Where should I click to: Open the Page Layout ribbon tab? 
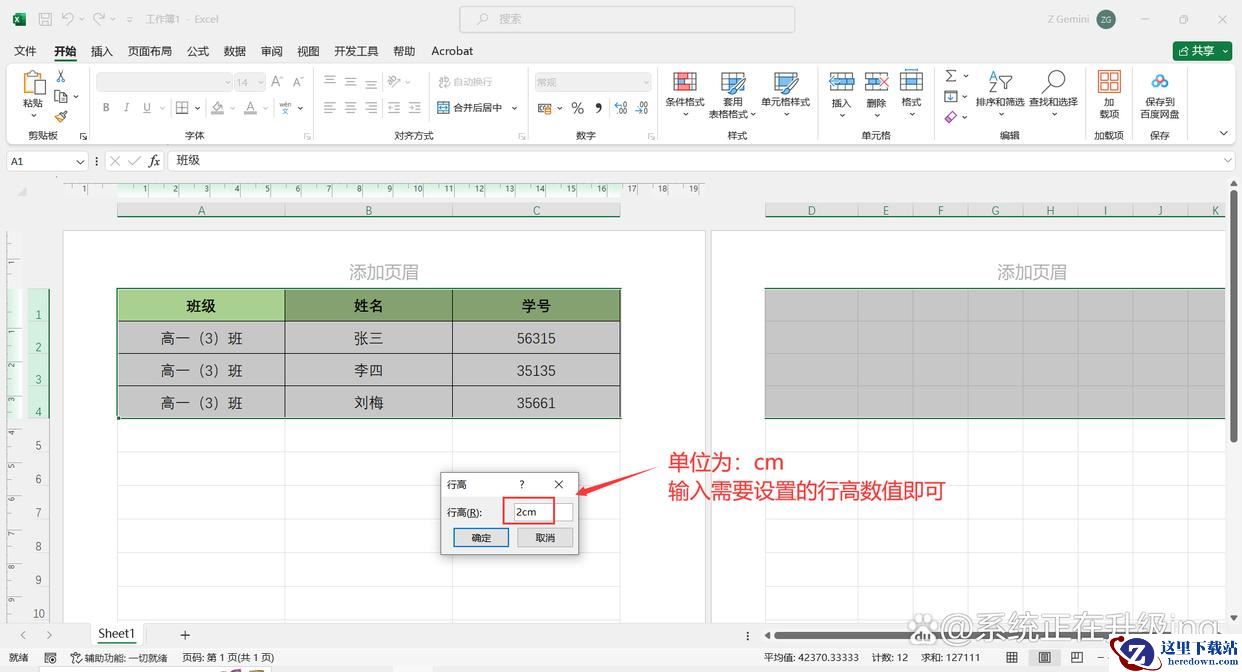(150, 51)
